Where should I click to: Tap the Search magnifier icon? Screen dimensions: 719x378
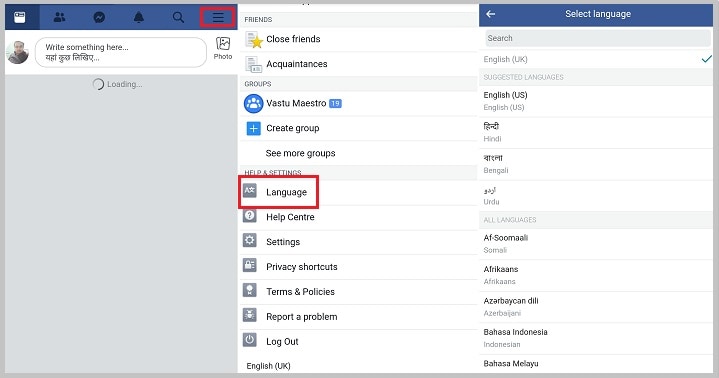point(178,17)
